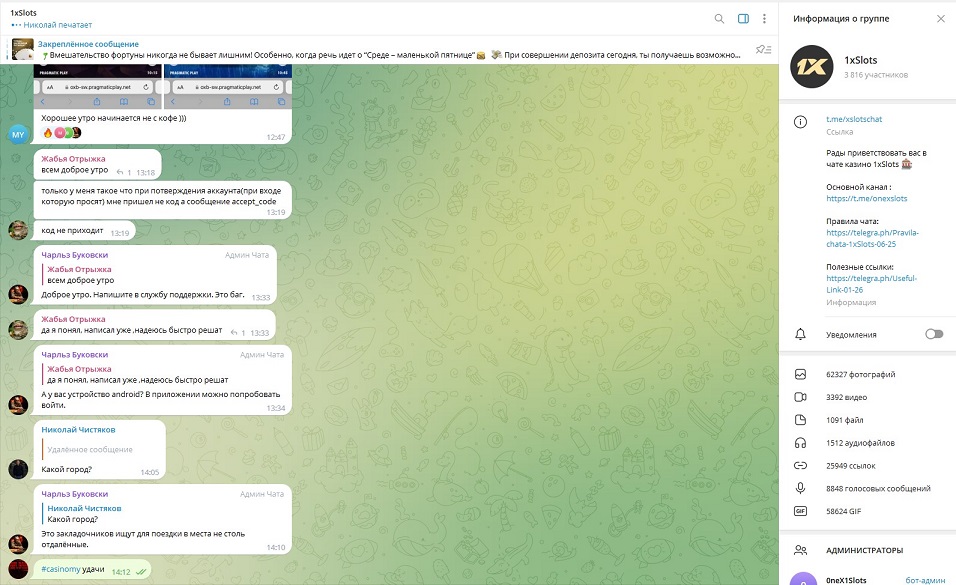Click the administrators people icon
Viewport: 956px width, 585px height.
[801, 550]
